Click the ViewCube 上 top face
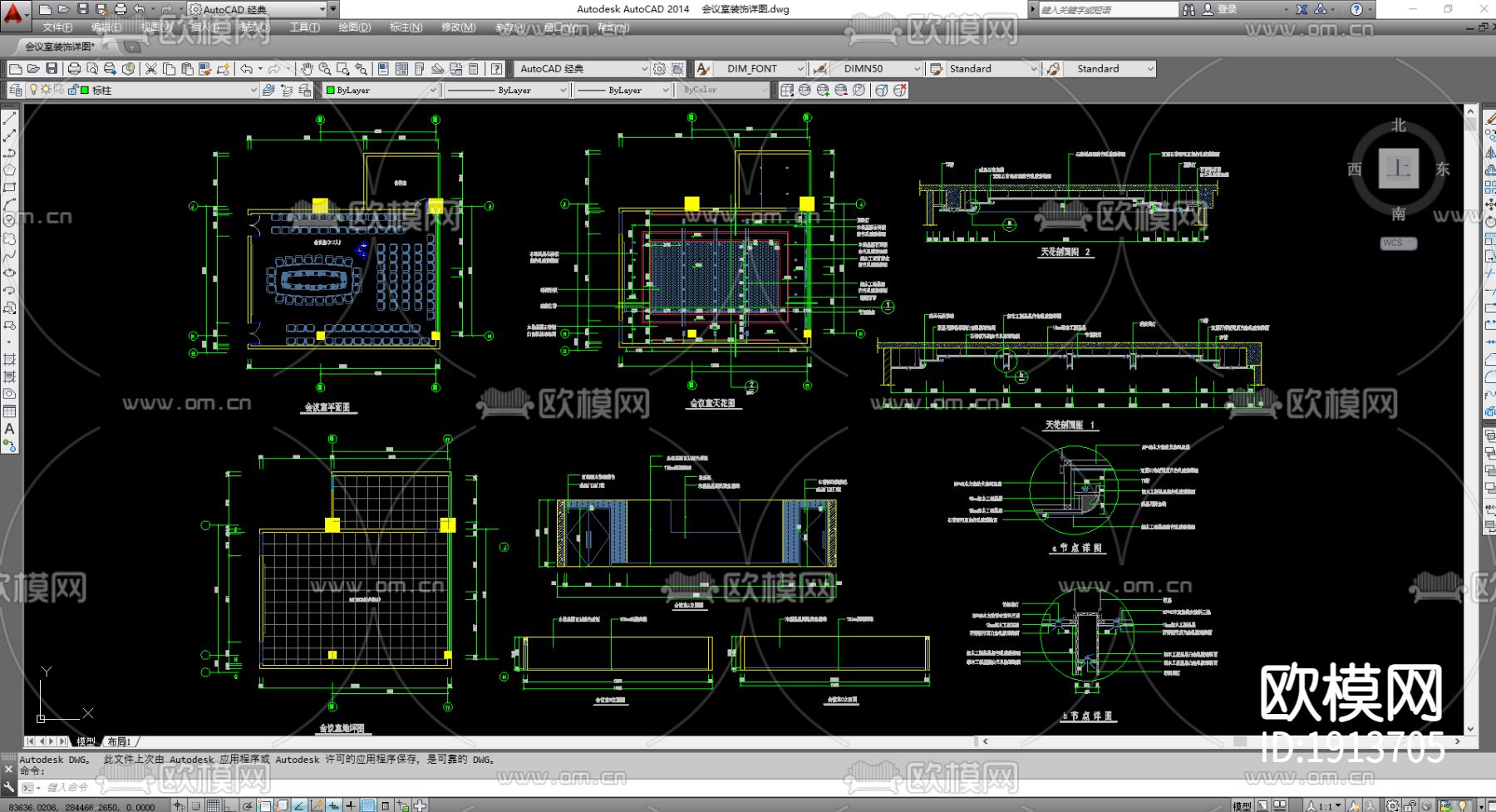 click(1398, 169)
